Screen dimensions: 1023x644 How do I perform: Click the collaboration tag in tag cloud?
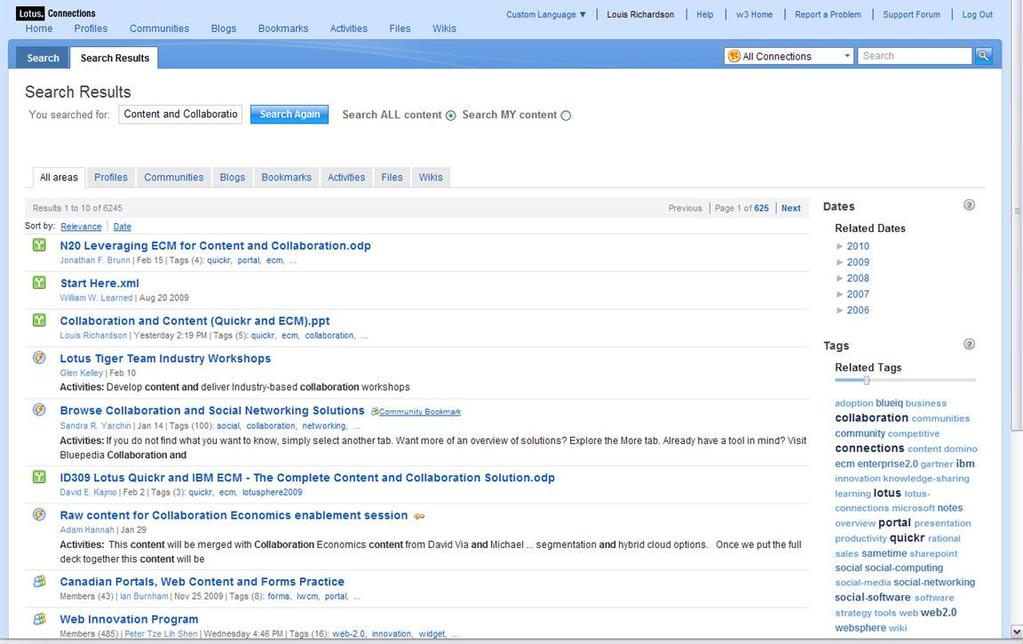coord(872,418)
